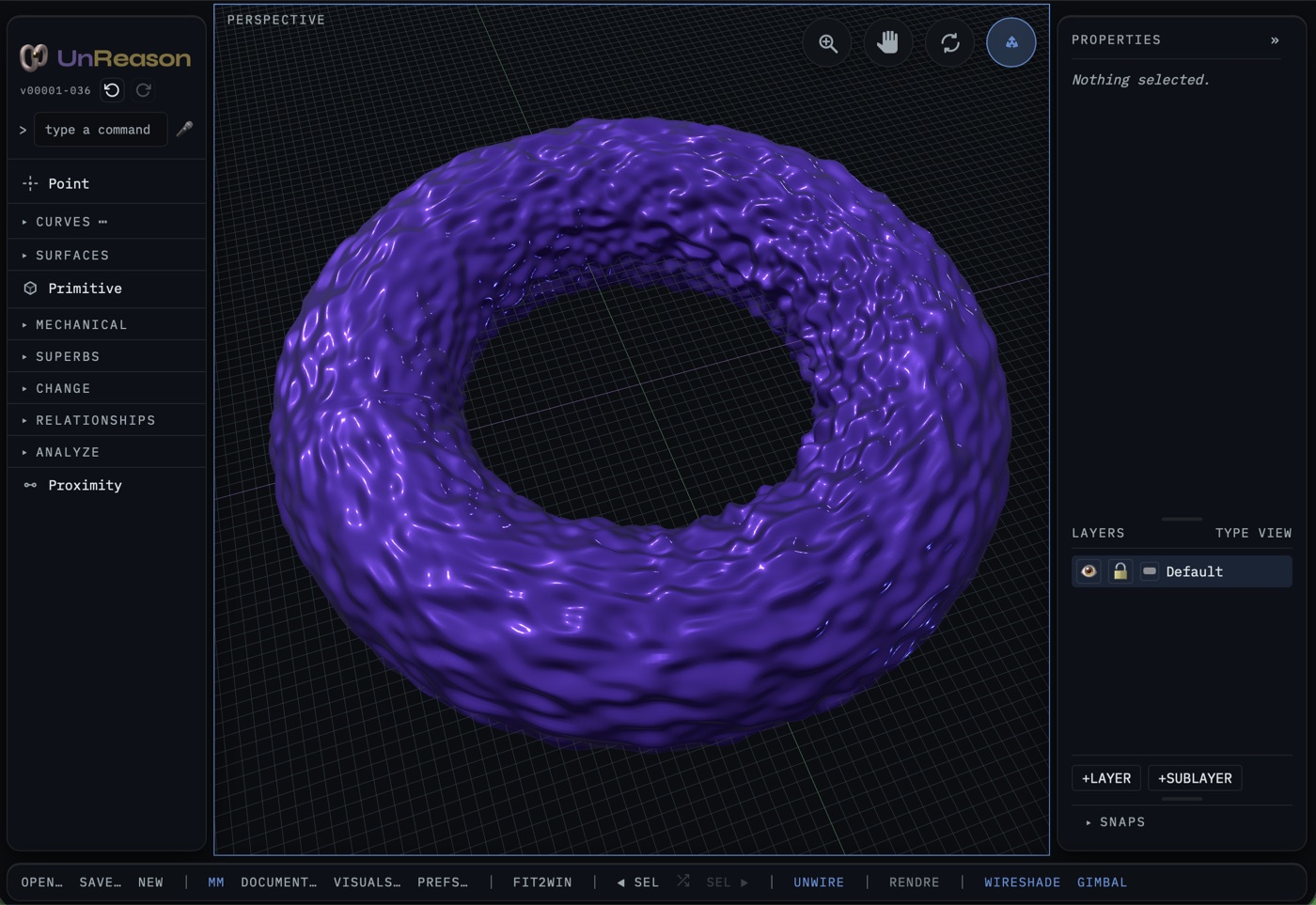Click the CURVES more options dots
This screenshot has height=905, width=1316.
(x=102, y=222)
